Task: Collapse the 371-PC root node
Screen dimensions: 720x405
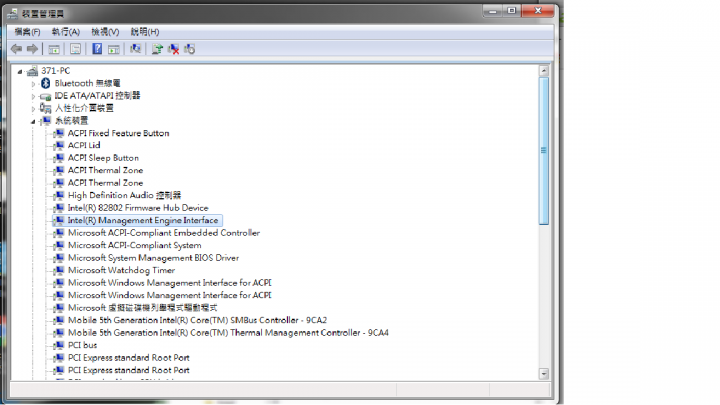Action: (x=20, y=71)
